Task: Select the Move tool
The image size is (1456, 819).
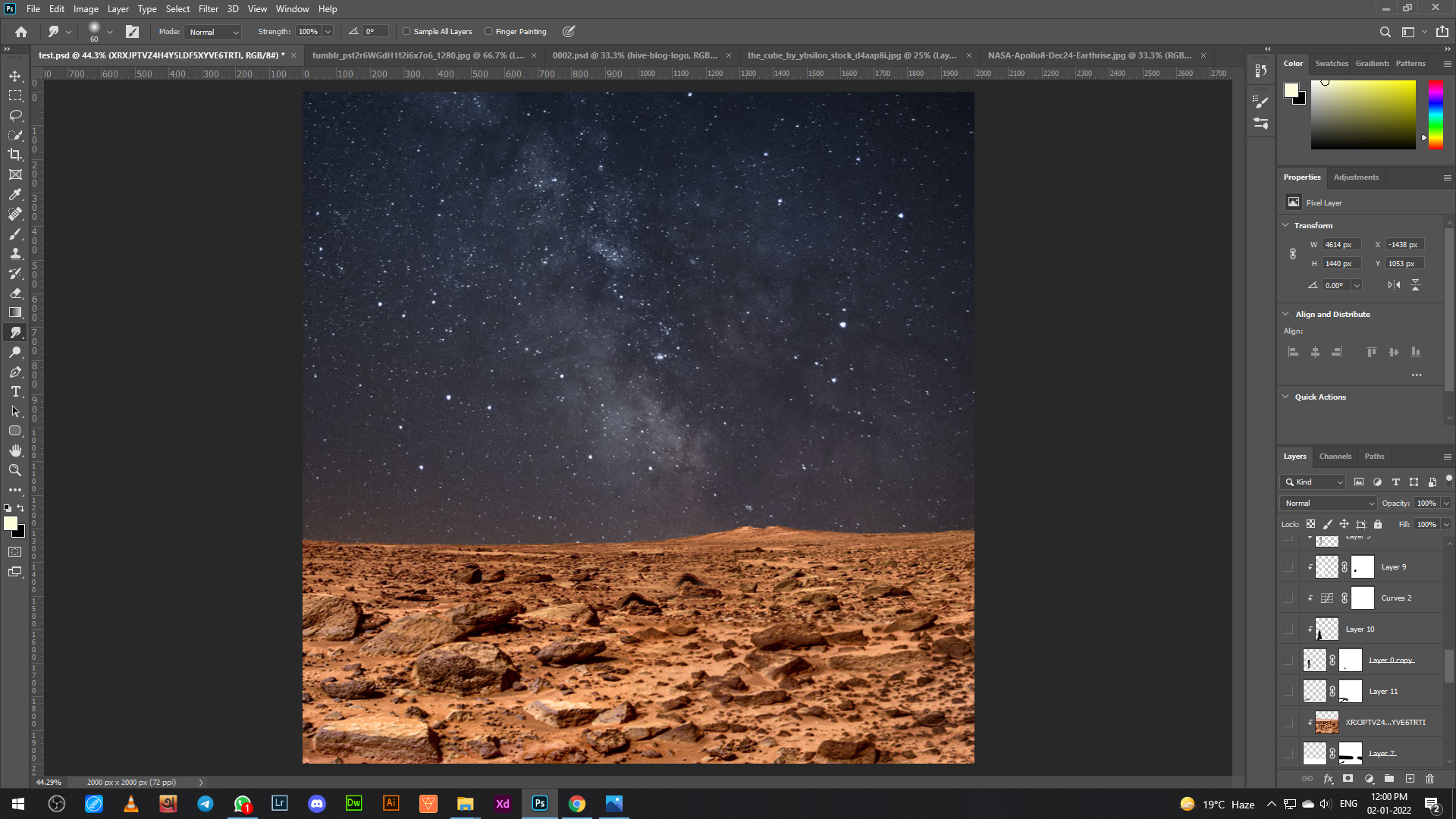Action: click(15, 76)
